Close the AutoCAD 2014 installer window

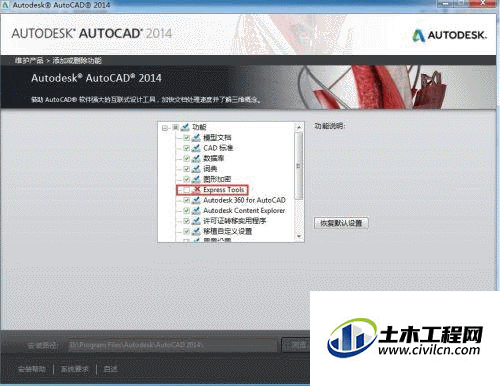(483, 4)
